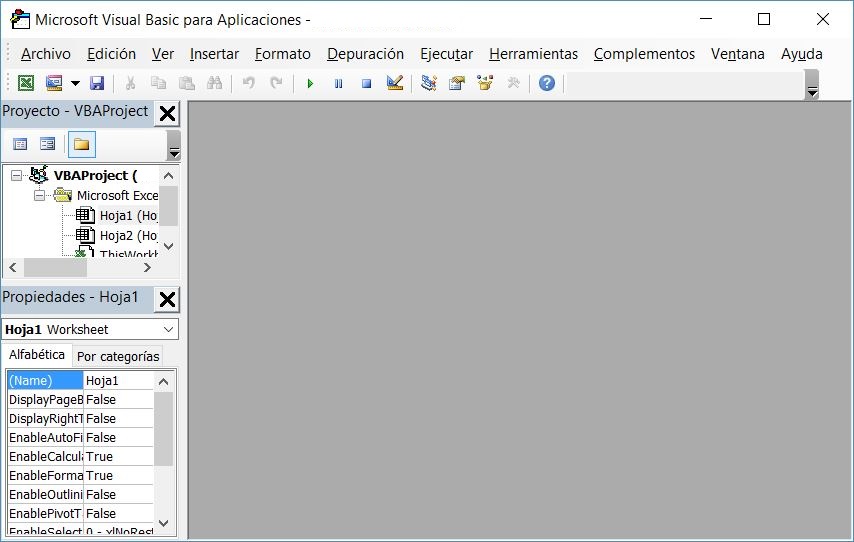Toggle Design Mode icon
854x542 pixels.
(x=395, y=83)
